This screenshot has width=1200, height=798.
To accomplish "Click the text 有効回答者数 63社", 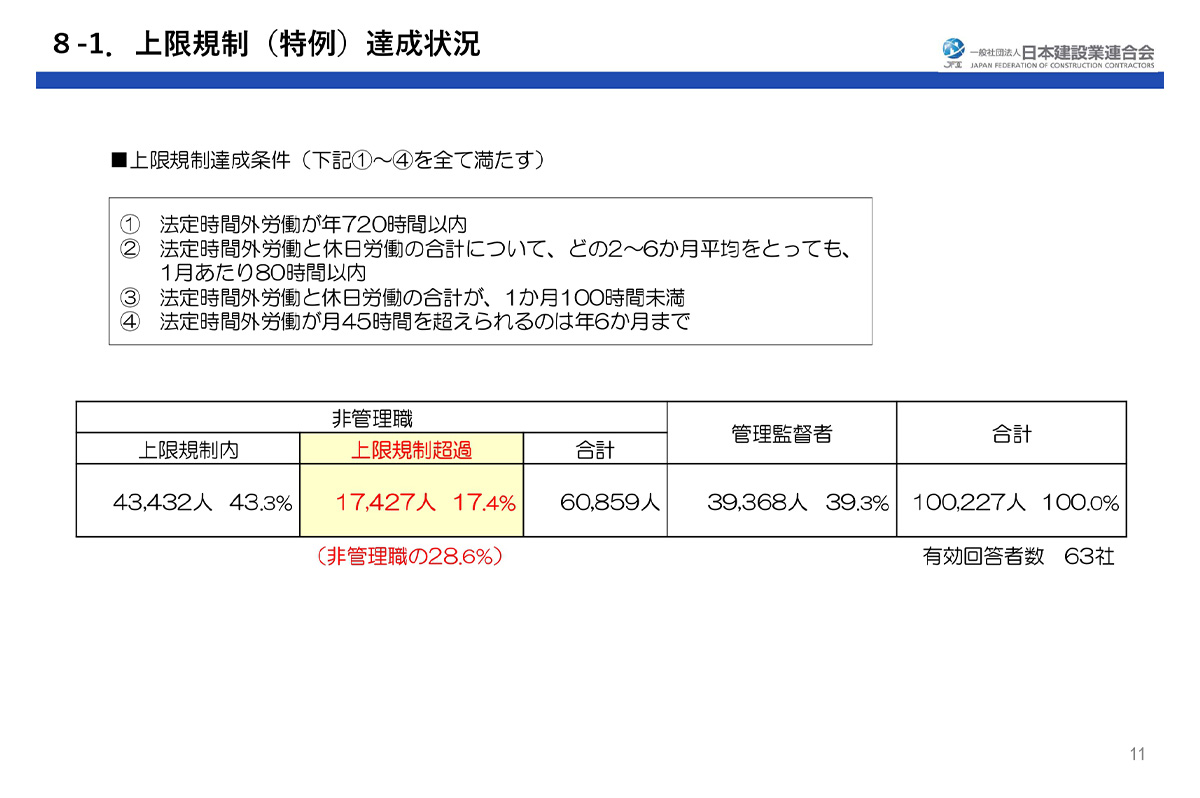I will (x=1018, y=558).
